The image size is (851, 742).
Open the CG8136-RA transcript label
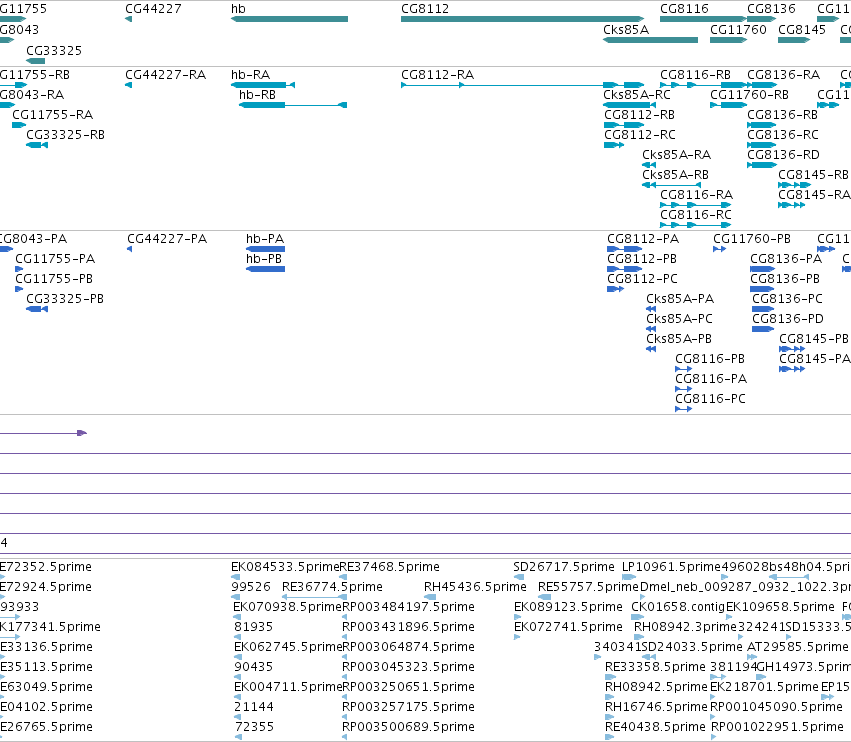tap(783, 74)
